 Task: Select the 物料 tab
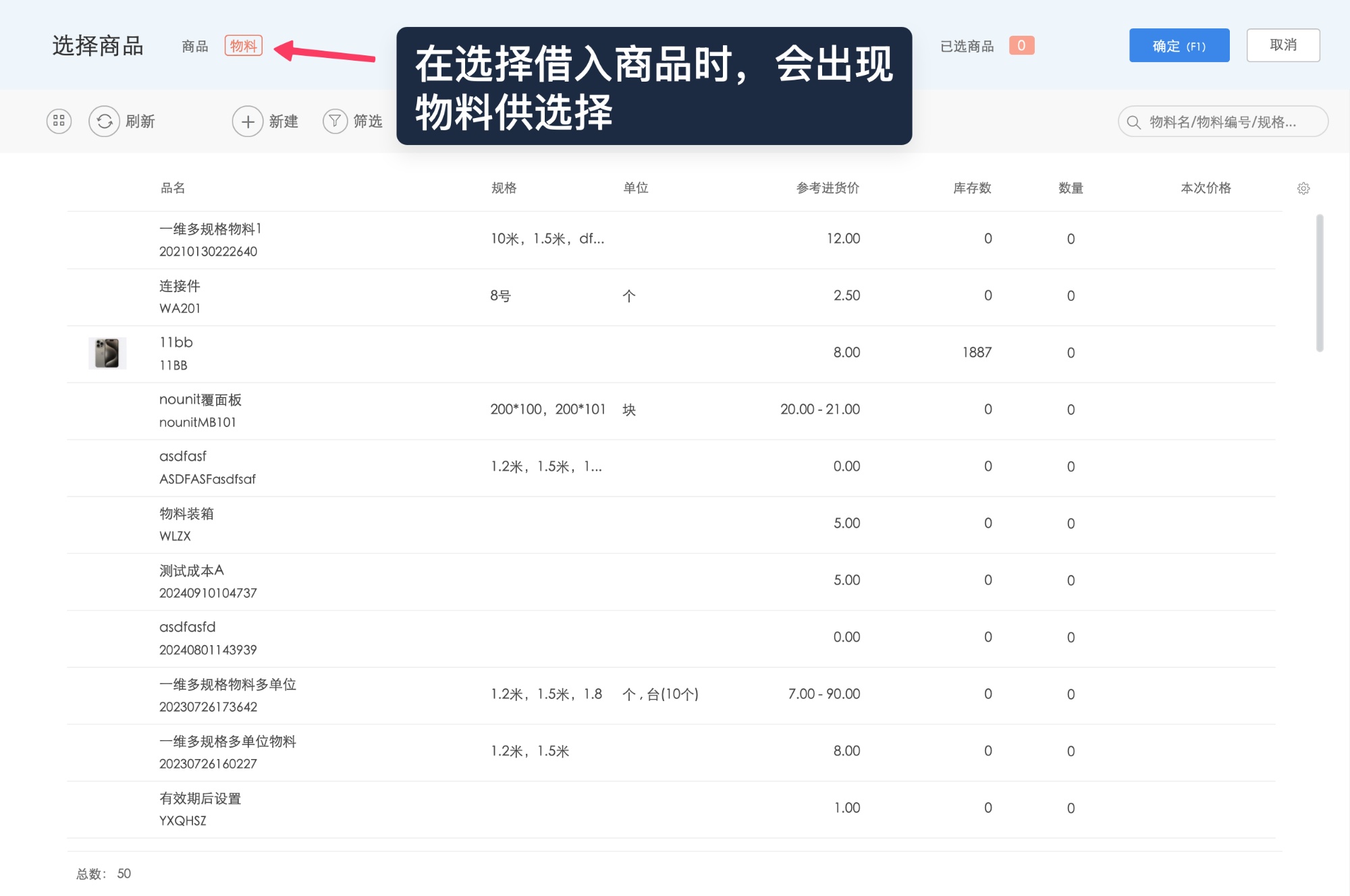click(244, 46)
